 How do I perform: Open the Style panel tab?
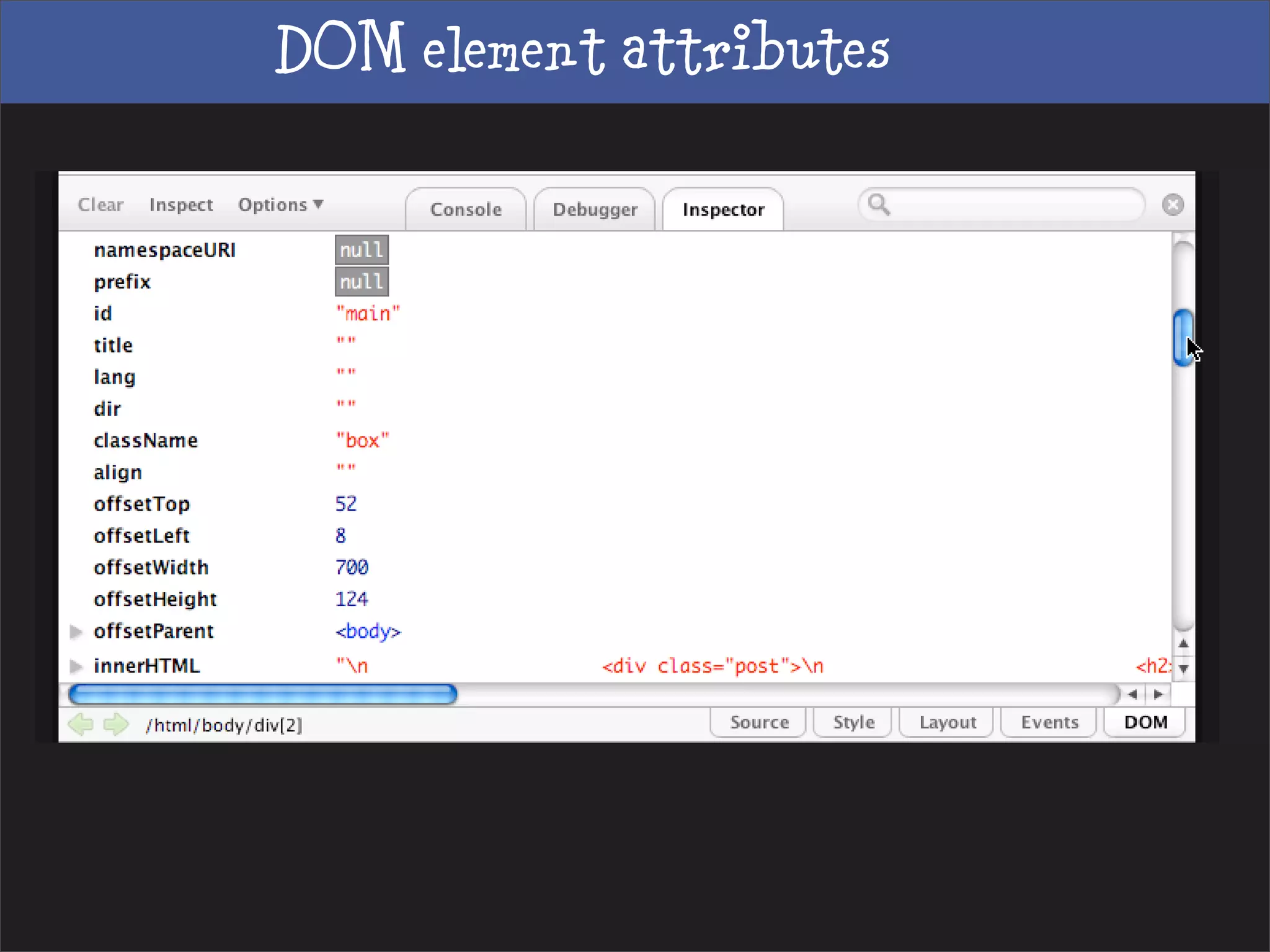tap(853, 722)
